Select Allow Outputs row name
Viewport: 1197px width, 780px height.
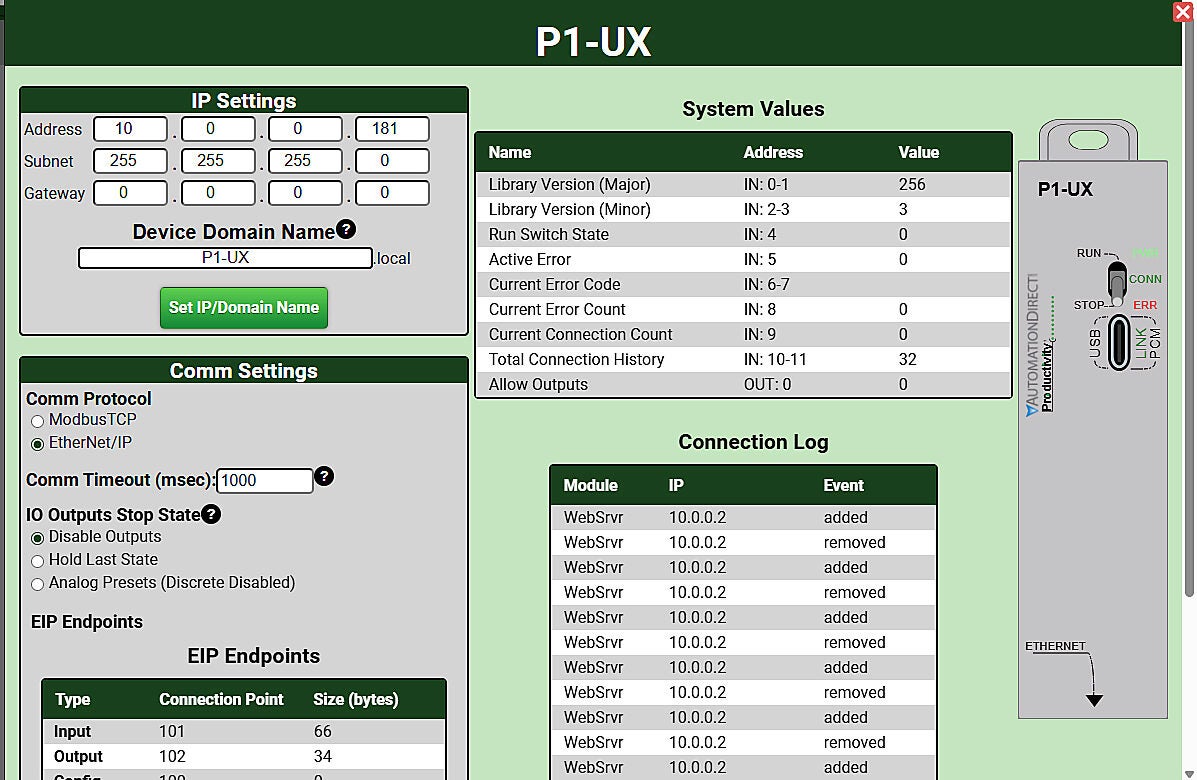pos(538,385)
